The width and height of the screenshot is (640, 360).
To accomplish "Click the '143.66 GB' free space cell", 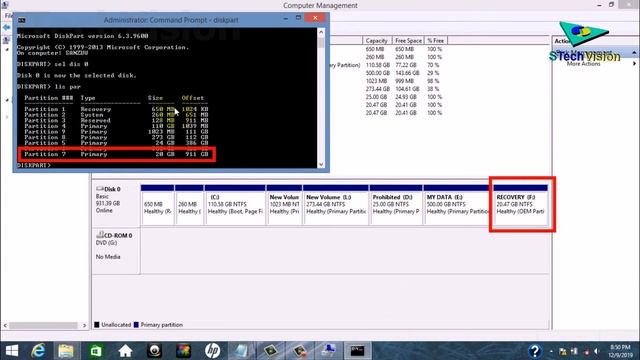I will pyautogui.click(x=407, y=73).
